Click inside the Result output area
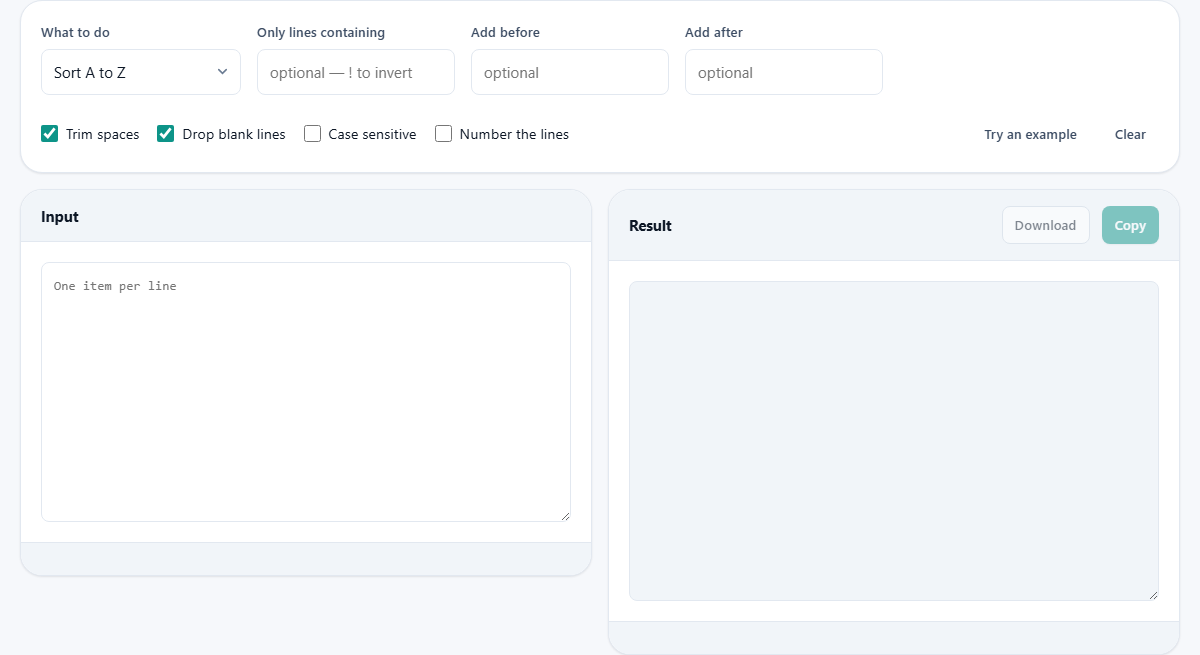Image resolution: width=1200 pixels, height=655 pixels. [894, 441]
